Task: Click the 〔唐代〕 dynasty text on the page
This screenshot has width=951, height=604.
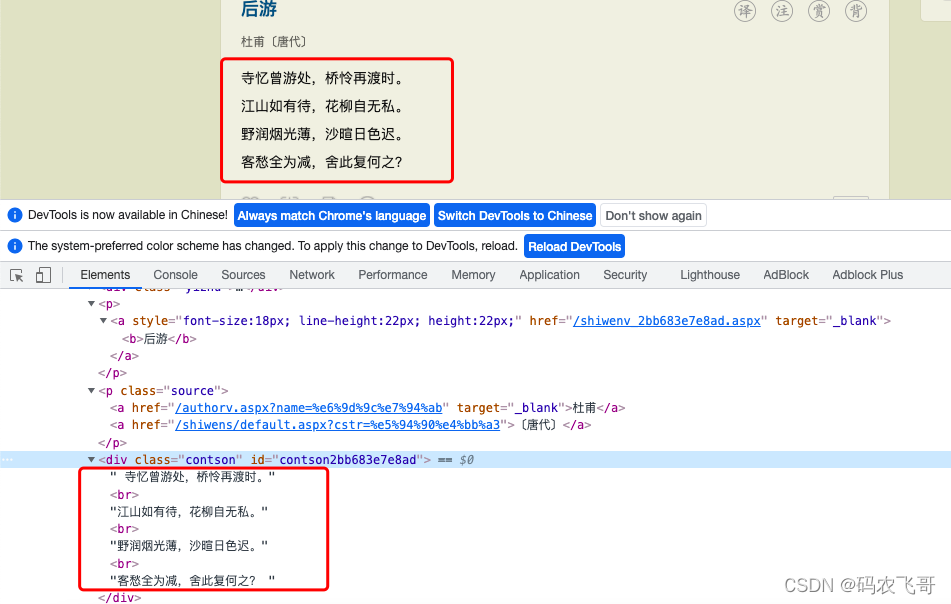Action: 289,42
